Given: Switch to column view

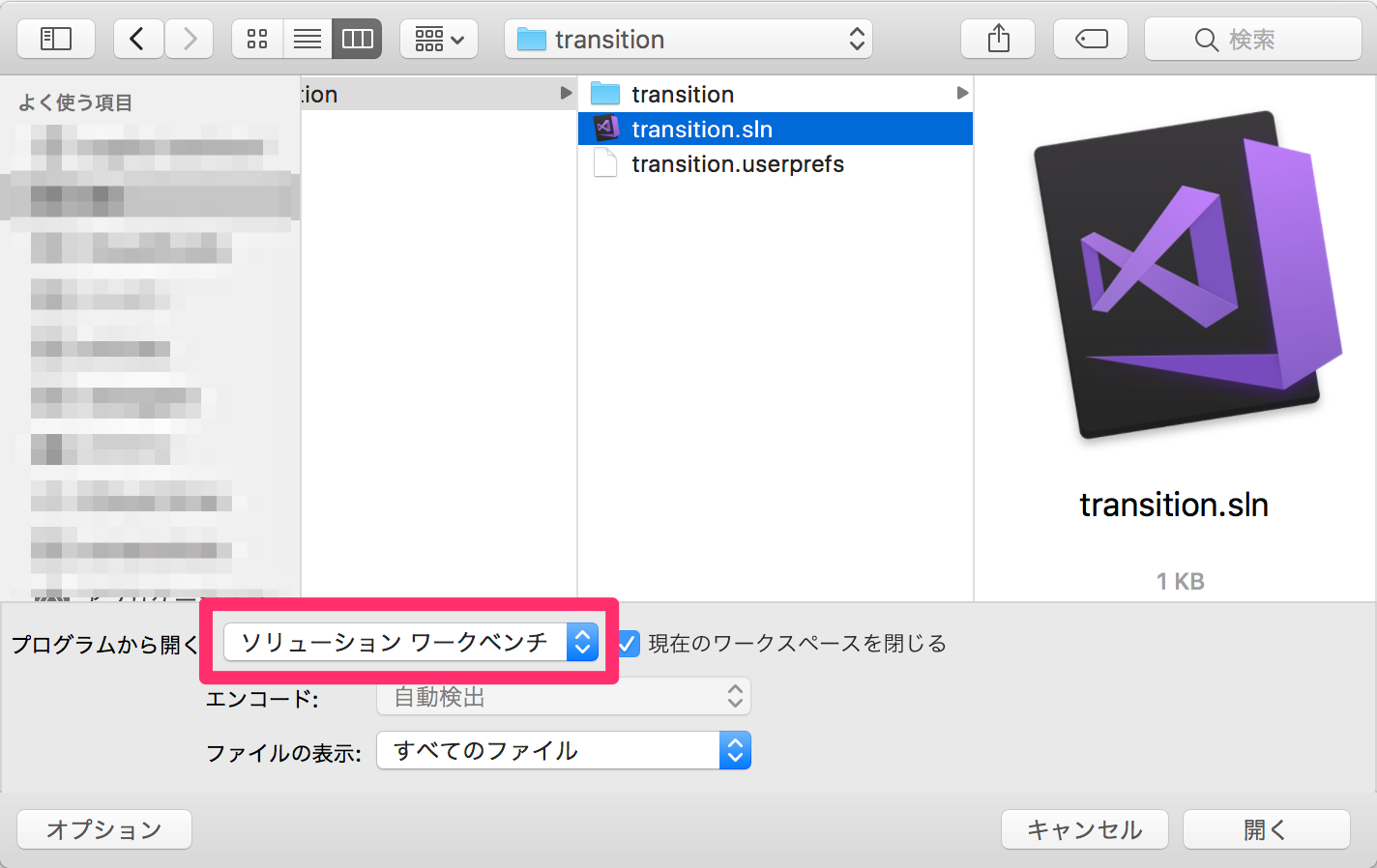Looking at the screenshot, I should 358,39.
